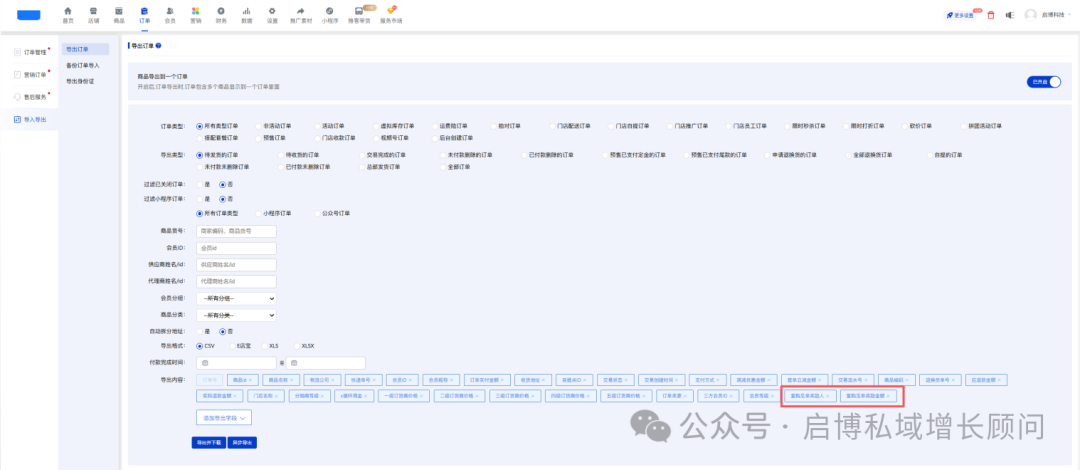This screenshot has height=470, width=1080.
Task: Click the megaphone announcement icon
Action: tap(1009, 14)
